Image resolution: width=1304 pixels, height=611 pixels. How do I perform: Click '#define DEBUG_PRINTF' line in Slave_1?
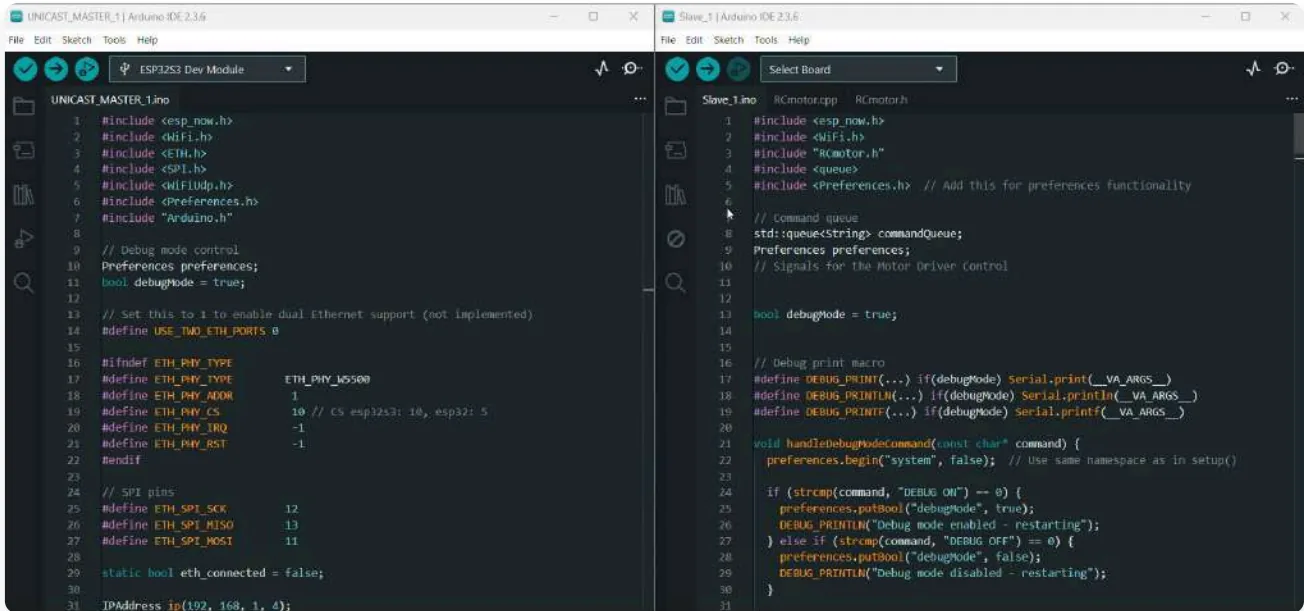point(970,412)
